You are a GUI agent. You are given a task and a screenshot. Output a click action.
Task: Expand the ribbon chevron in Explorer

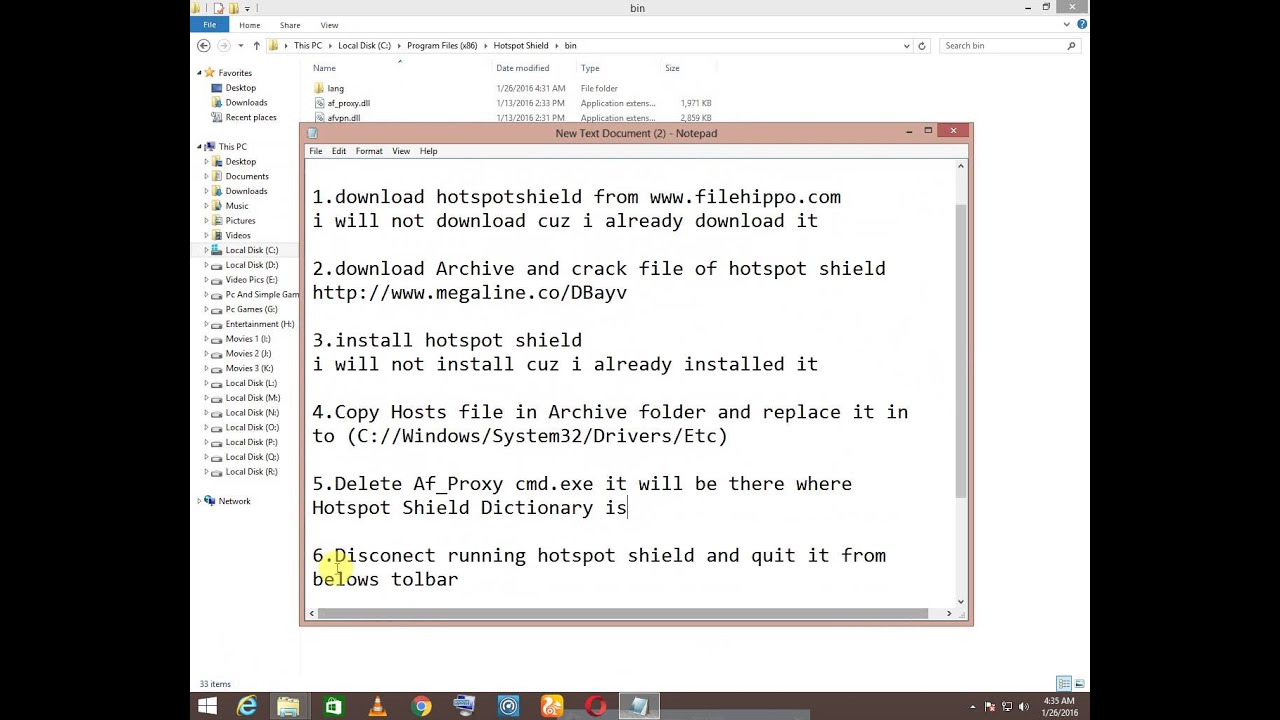tap(1068, 25)
